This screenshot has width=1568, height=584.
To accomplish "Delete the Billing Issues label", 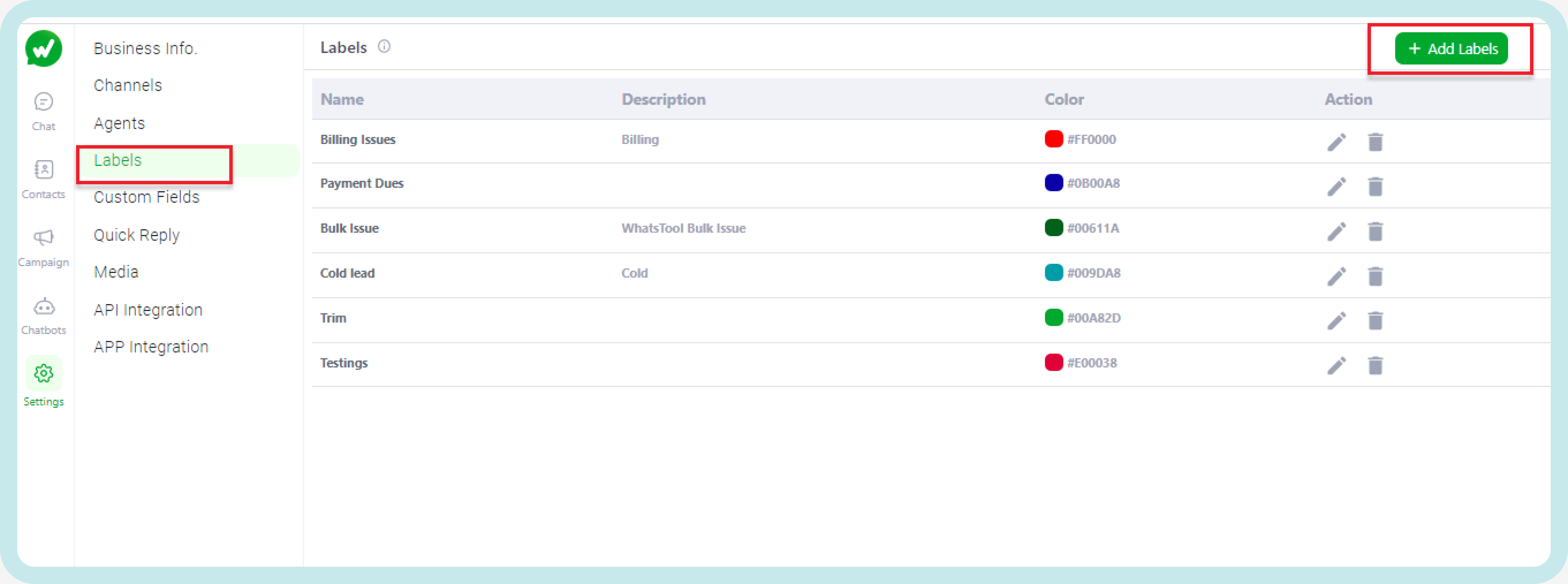I will coord(1375,142).
